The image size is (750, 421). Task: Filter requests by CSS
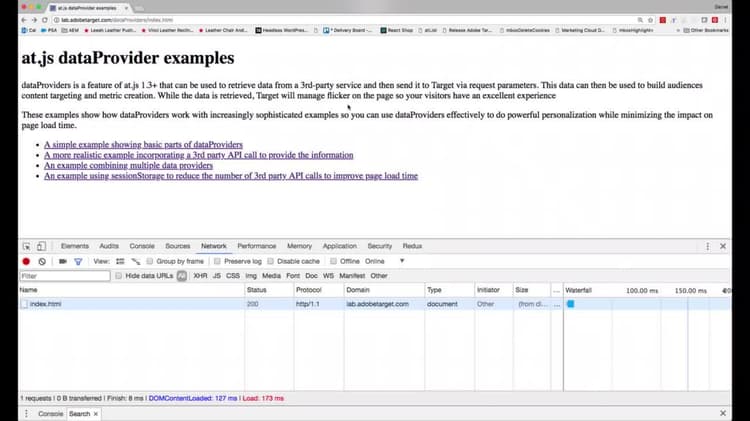coord(233,276)
